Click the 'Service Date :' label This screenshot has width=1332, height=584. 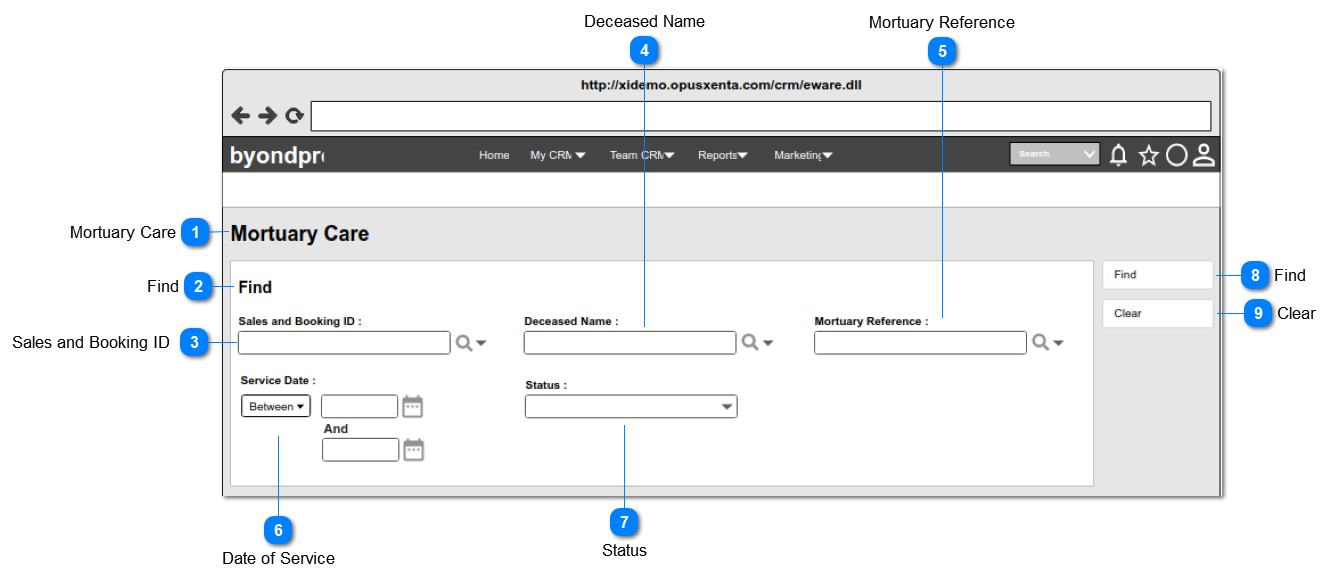pyautogui.click(x=278, y=381)
